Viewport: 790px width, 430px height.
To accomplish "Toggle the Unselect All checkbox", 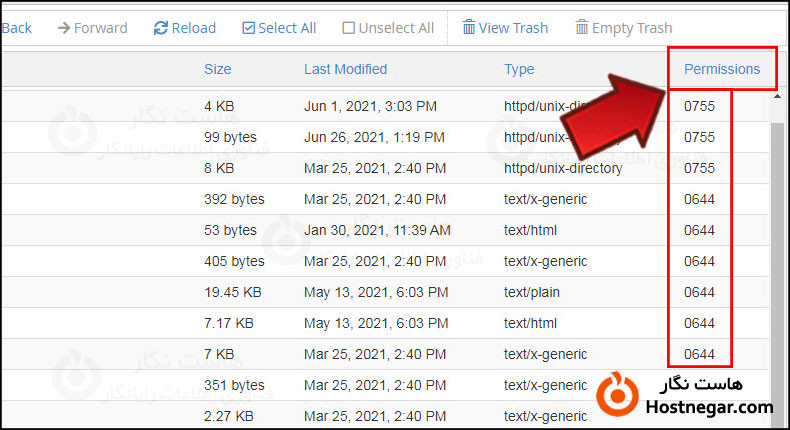I will pos(348,28).
